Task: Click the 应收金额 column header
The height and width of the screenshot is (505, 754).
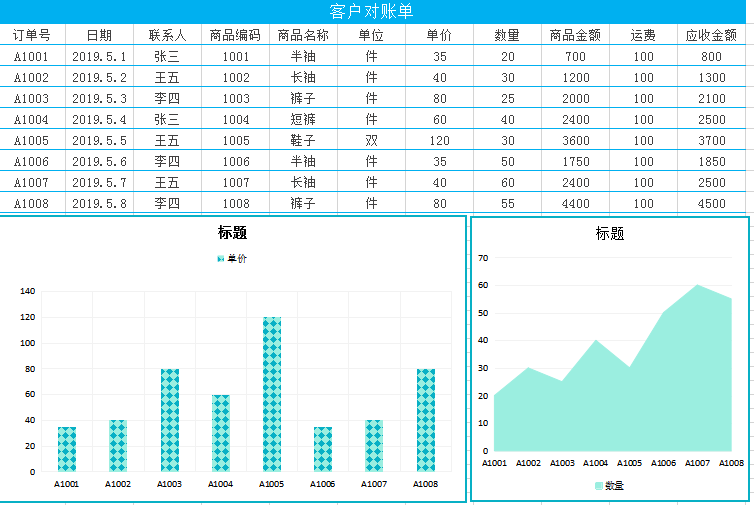Action: point(711,35)
